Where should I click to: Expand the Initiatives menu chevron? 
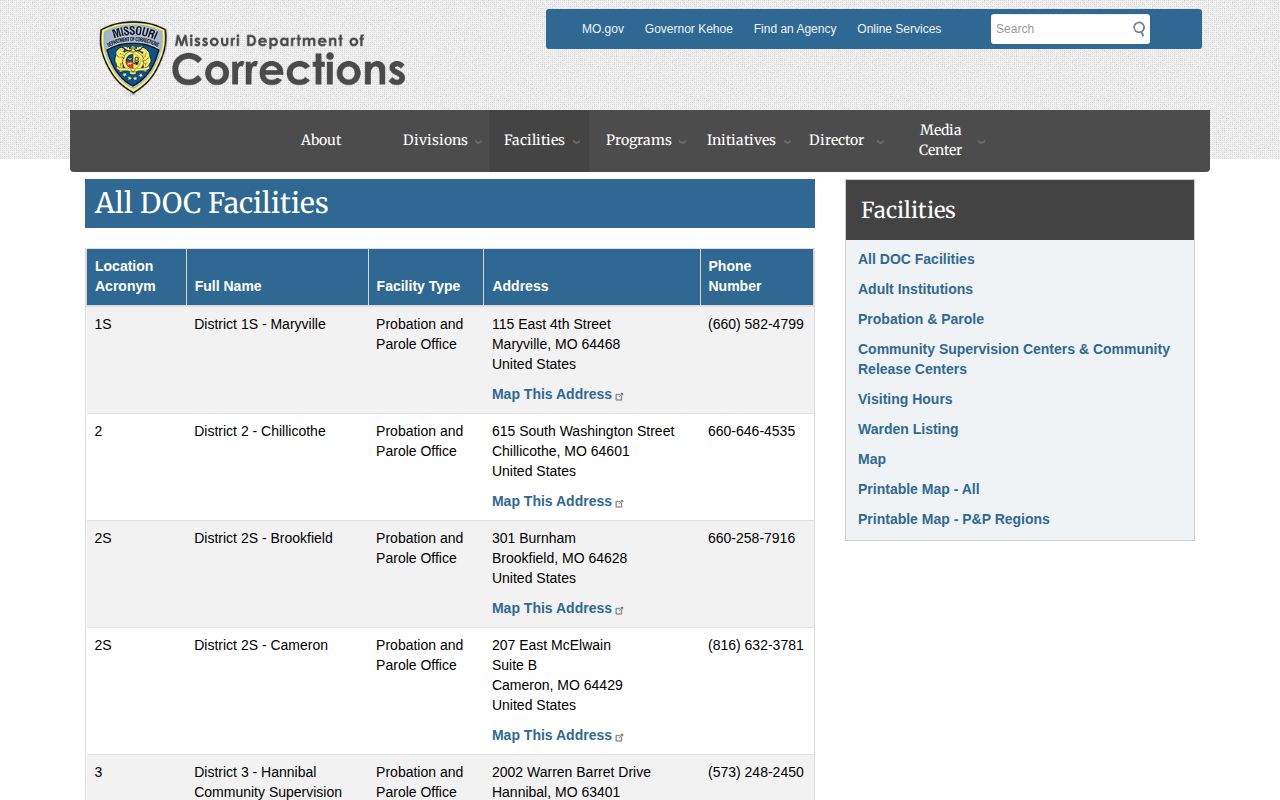[786, 142]
